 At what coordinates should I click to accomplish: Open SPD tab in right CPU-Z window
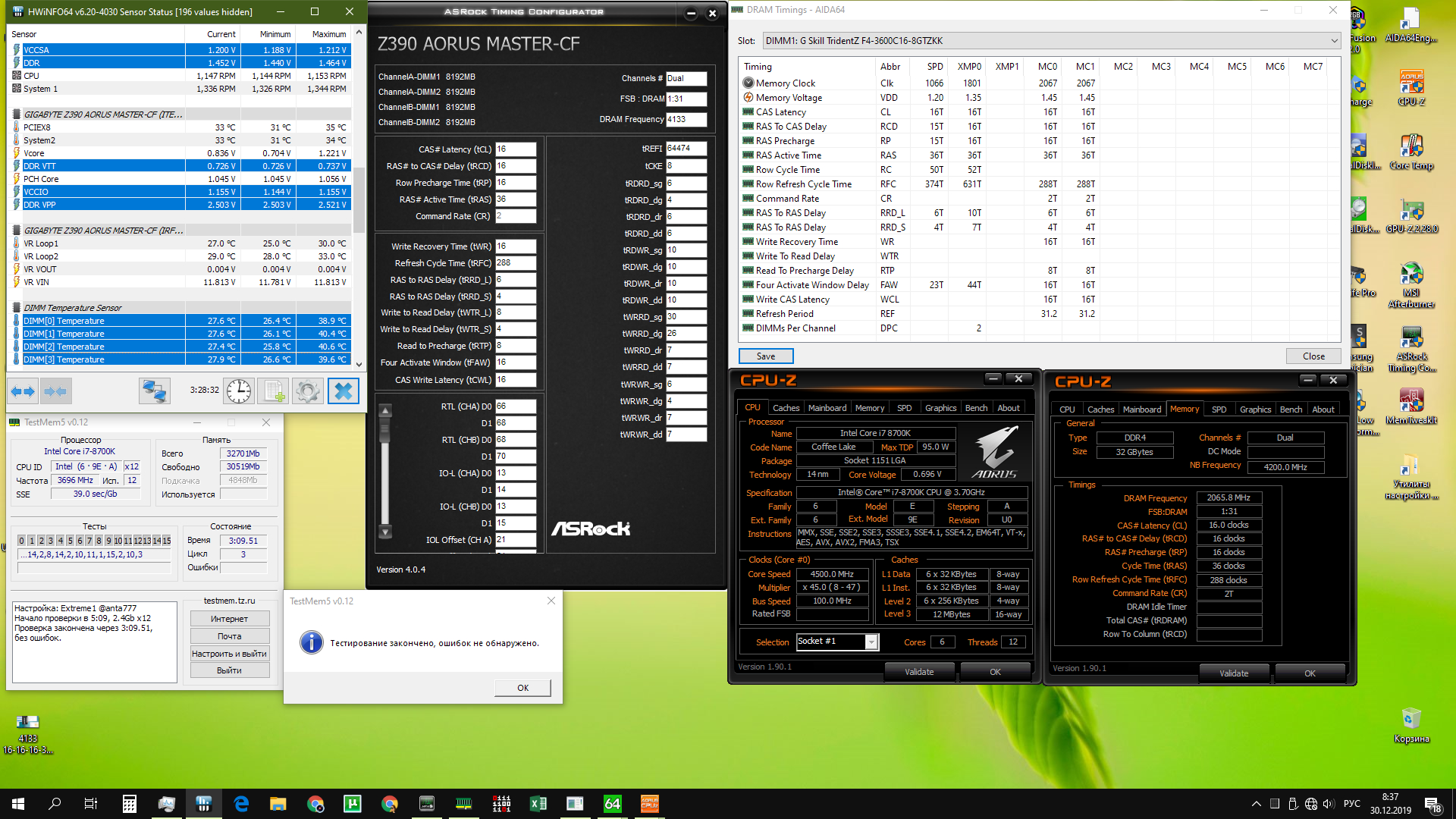[x=1219, y=409]
